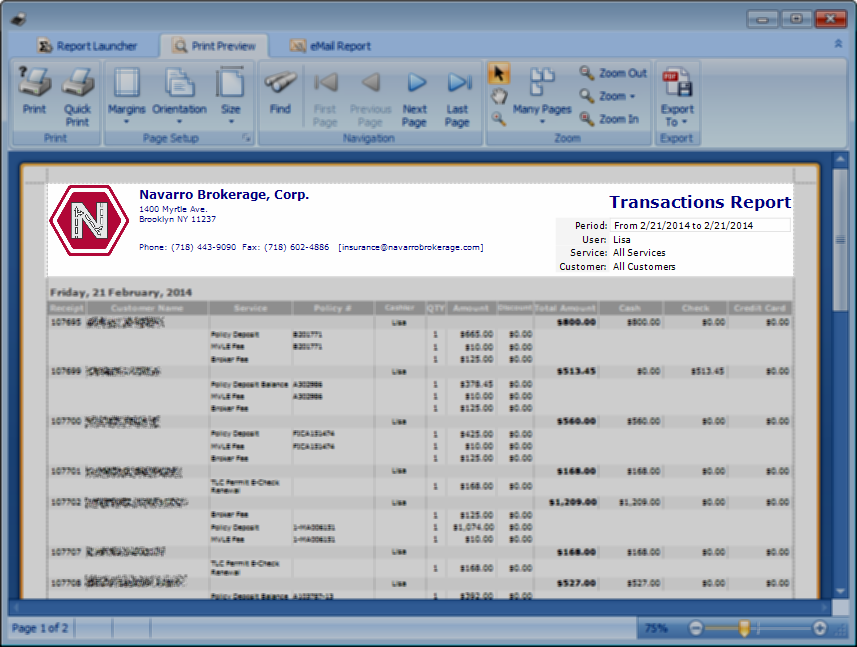Jump to the Last Page
Screen dimensions: 857x647
point(458,95)
